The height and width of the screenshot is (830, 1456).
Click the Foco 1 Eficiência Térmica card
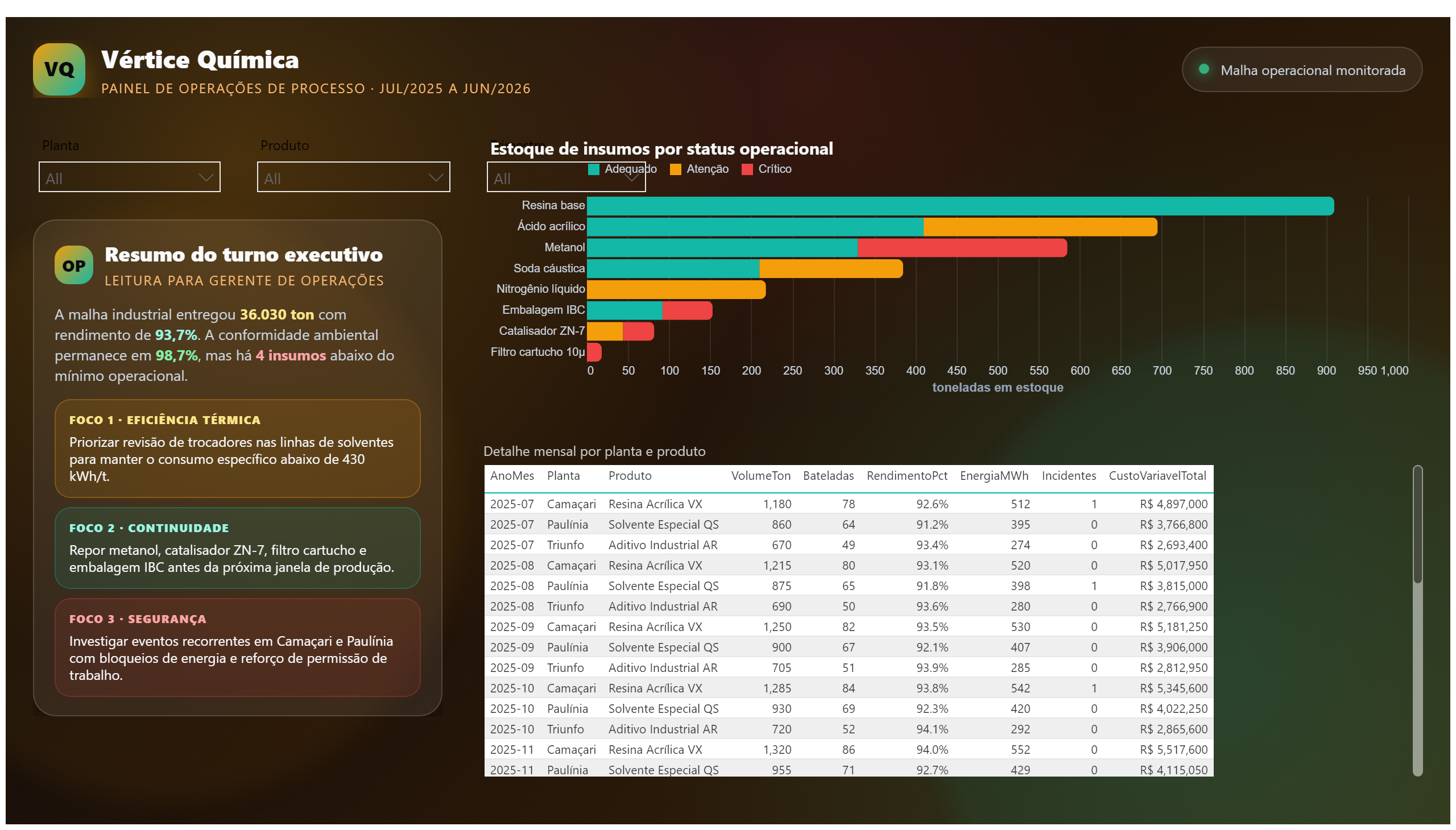[238, 449]
